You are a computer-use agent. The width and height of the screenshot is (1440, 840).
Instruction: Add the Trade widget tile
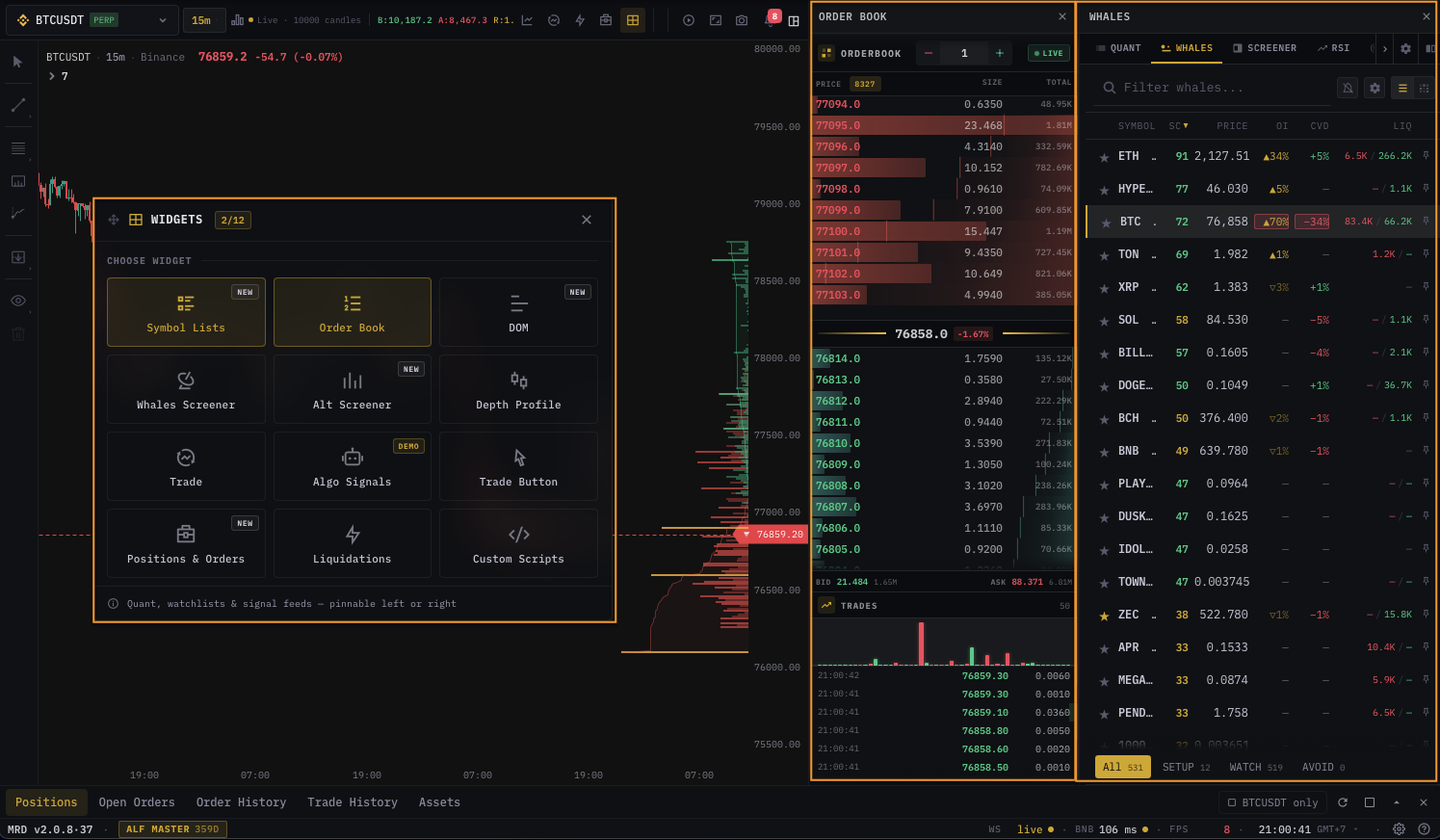(186, 466)
